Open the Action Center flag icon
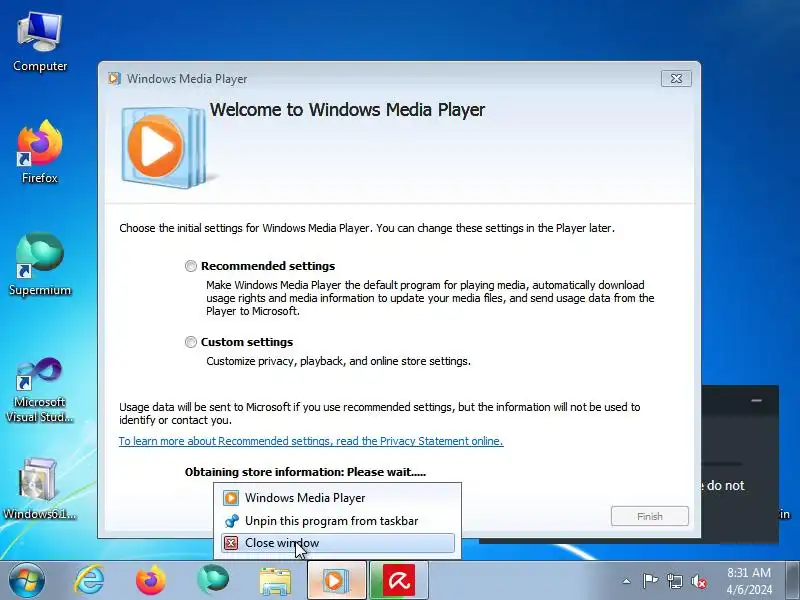800x600 pixels. tap(650, 581)
